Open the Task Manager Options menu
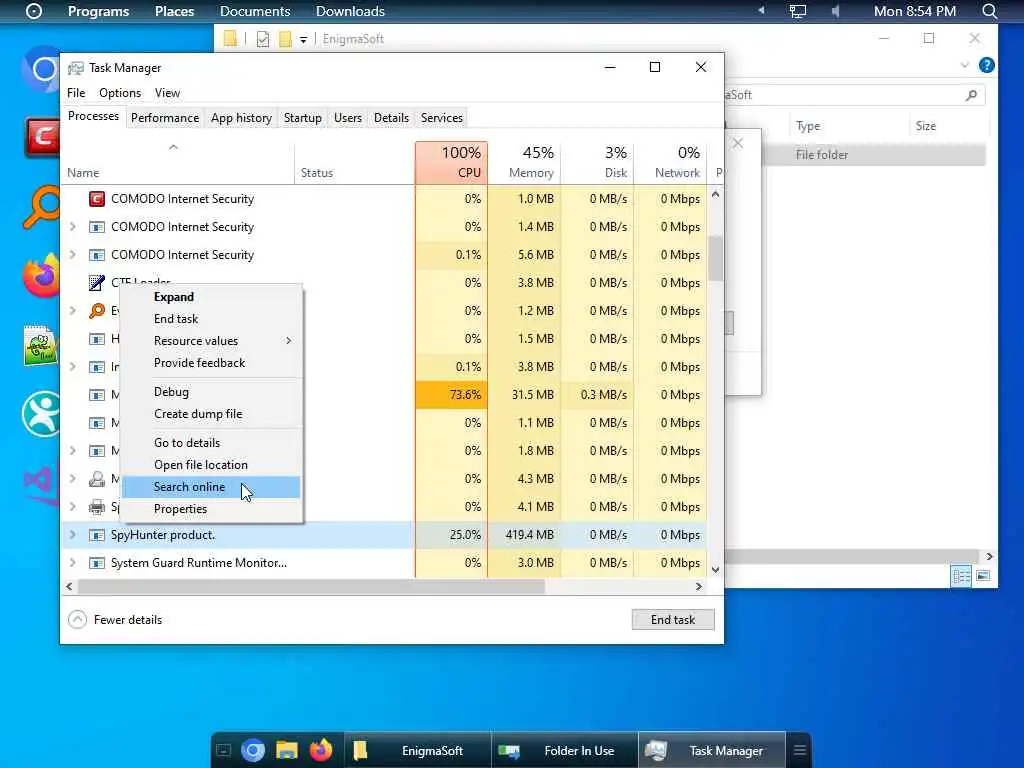The image size is (1024, 768). [120, 93]
